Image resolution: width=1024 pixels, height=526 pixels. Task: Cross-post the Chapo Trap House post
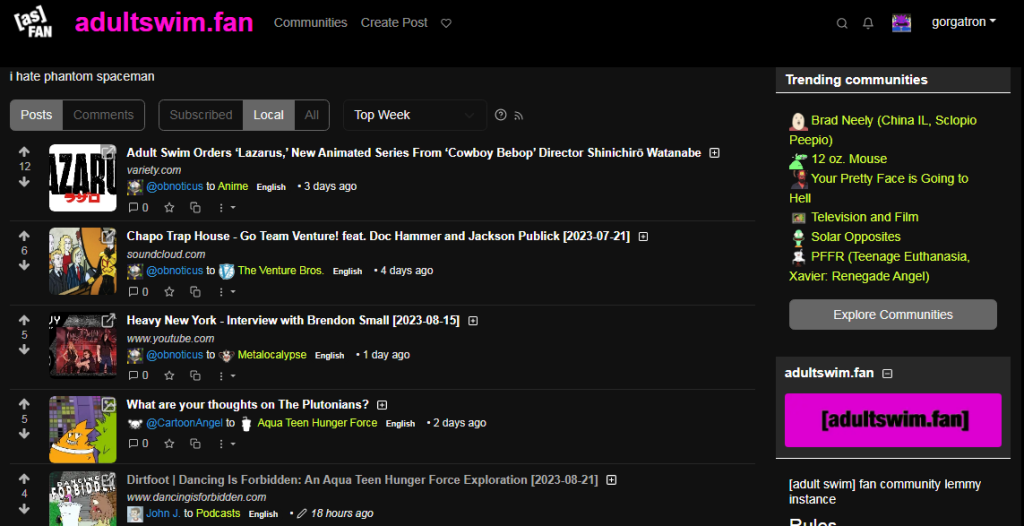195,291
